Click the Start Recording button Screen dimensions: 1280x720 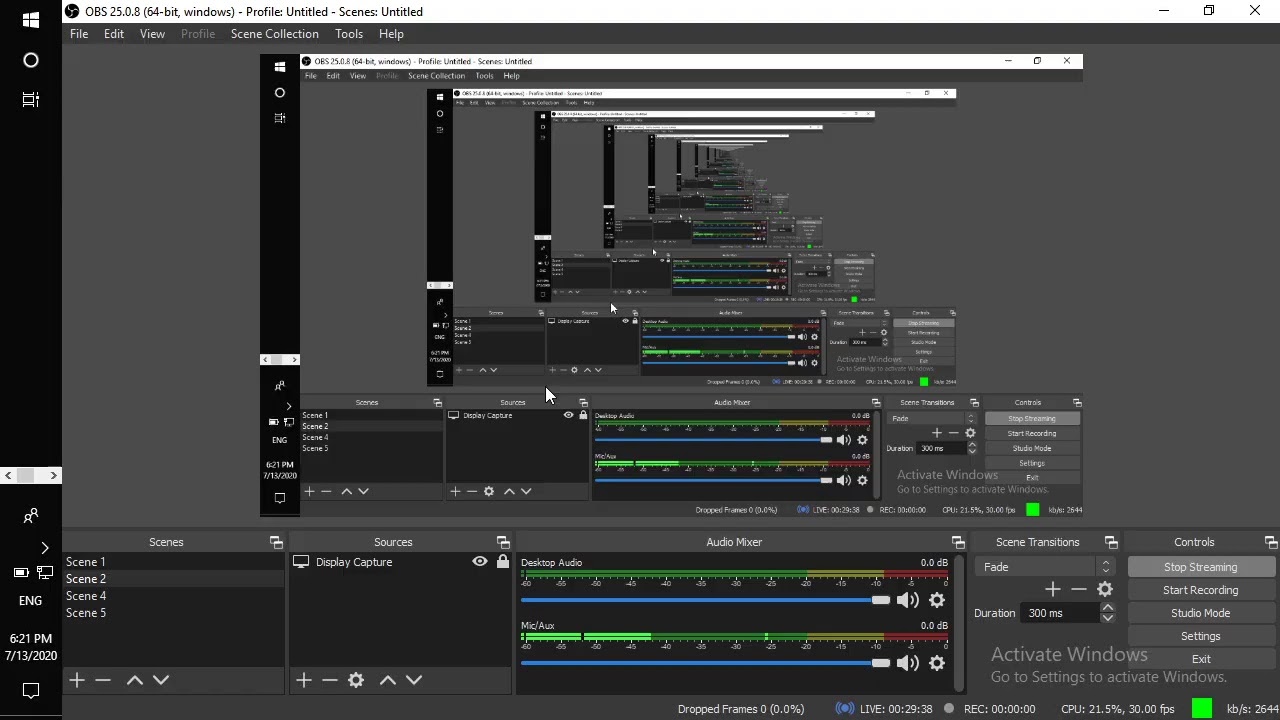(x=1200, y=590)
